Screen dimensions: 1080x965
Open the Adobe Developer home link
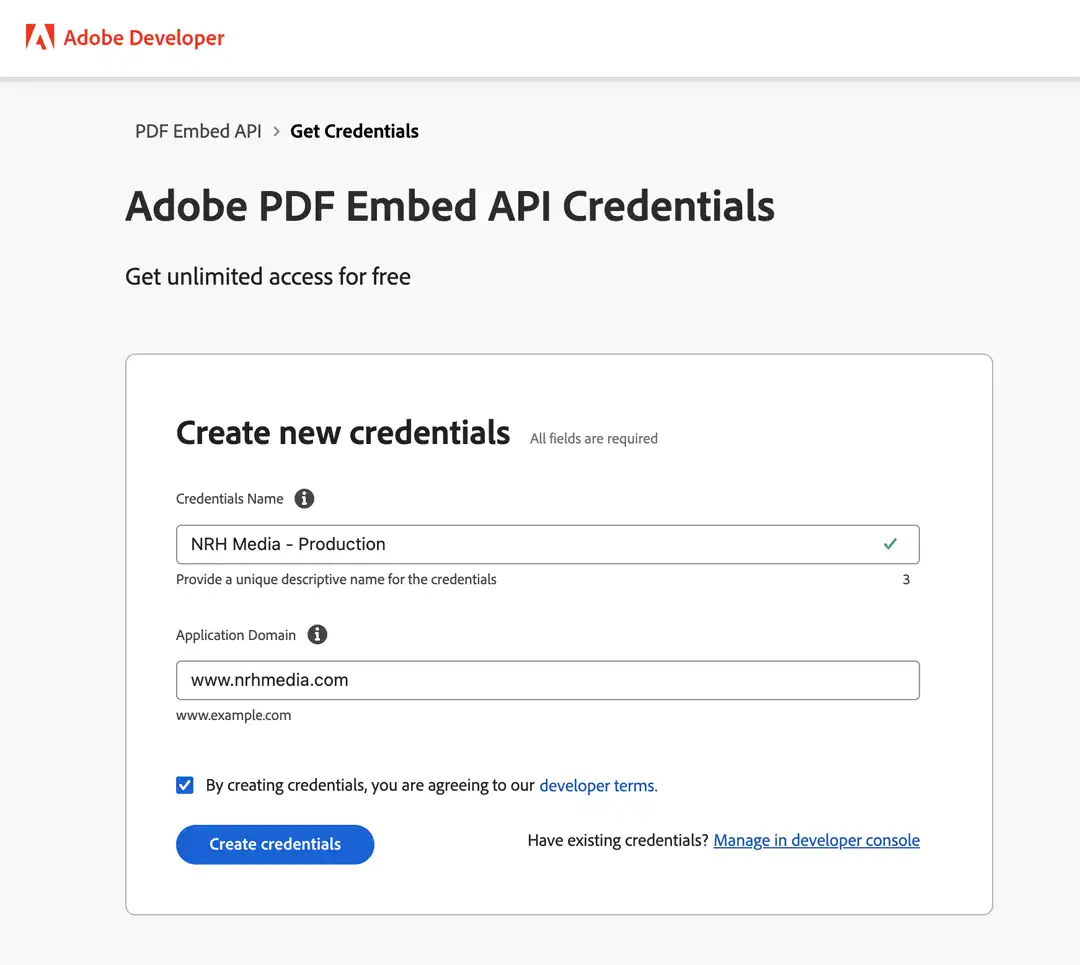pyautogui.click(x=125, y=37)
